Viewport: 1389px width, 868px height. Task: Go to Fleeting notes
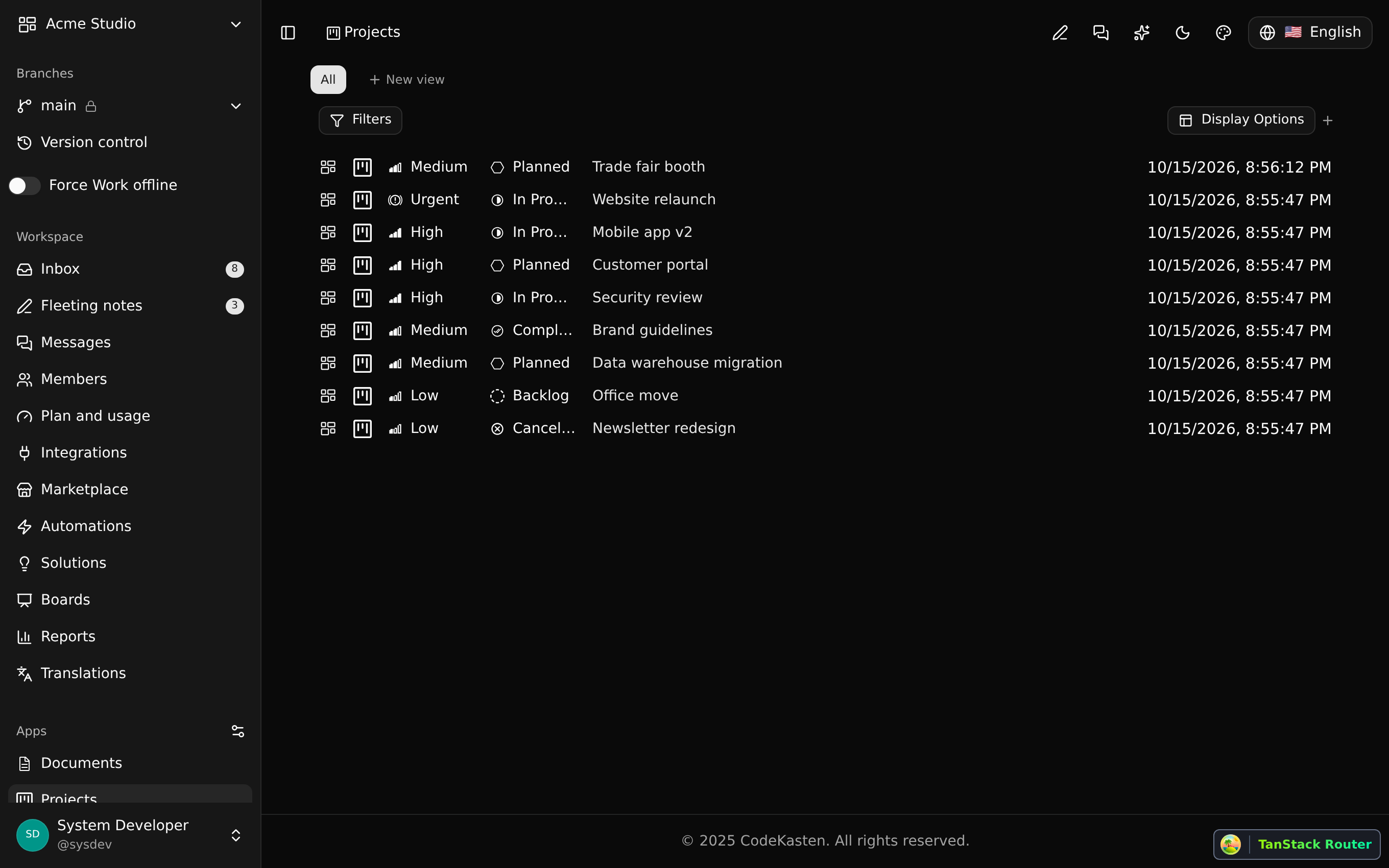(x=130, y=305)
